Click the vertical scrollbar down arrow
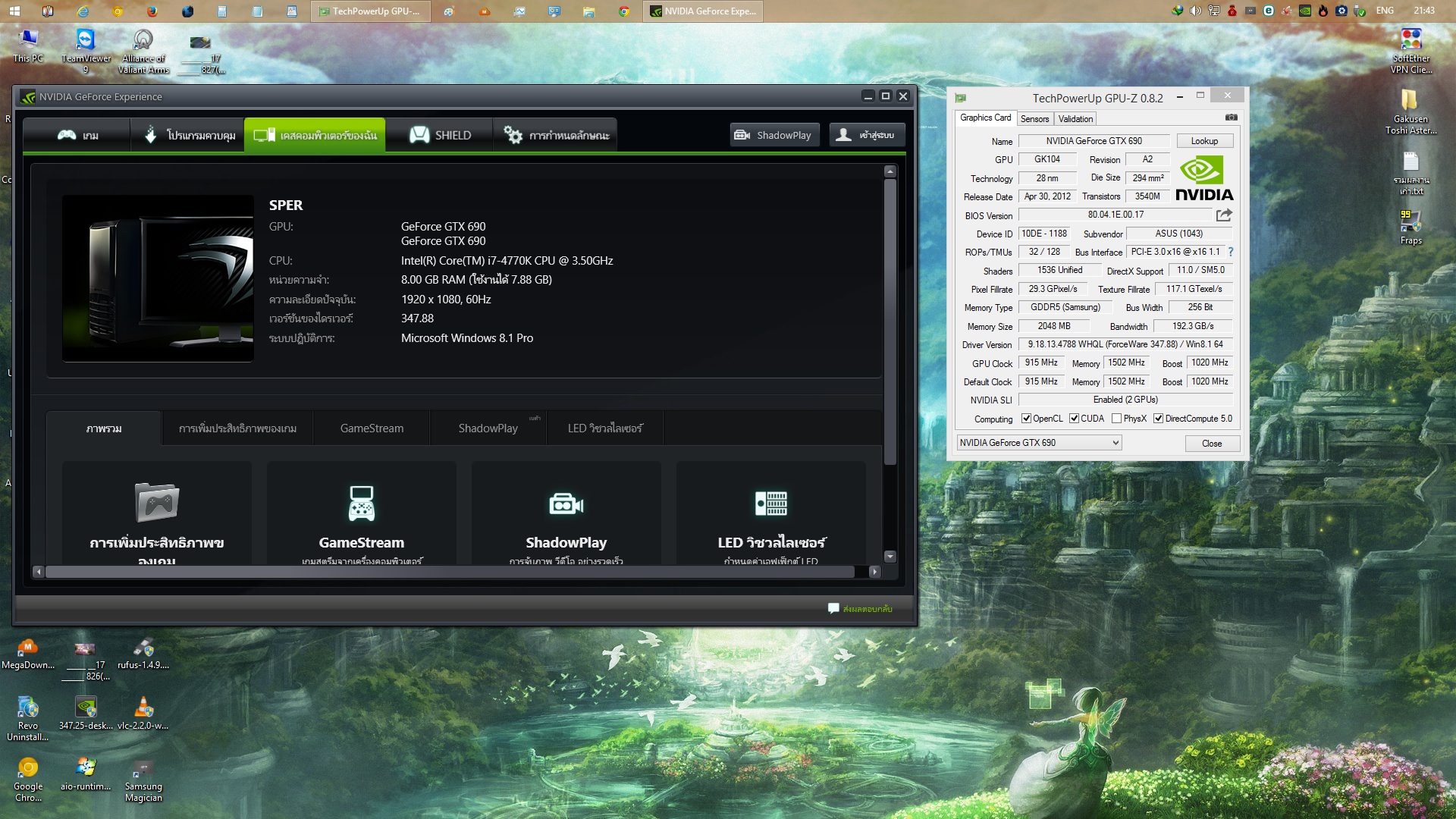1456x819 pixels. coord(890,557)
